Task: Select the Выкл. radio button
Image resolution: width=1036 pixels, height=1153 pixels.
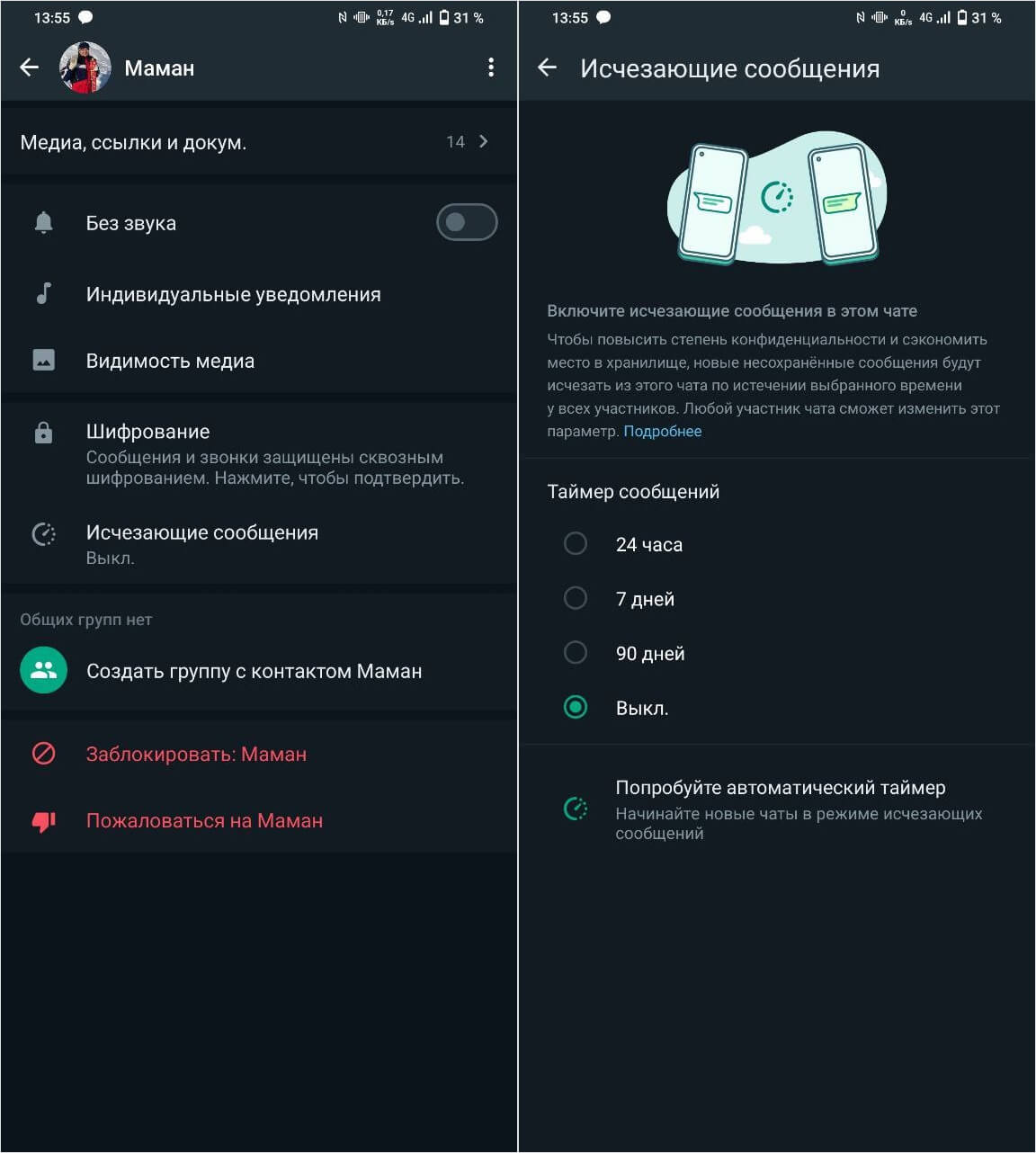Action: (x=576, y=708)
